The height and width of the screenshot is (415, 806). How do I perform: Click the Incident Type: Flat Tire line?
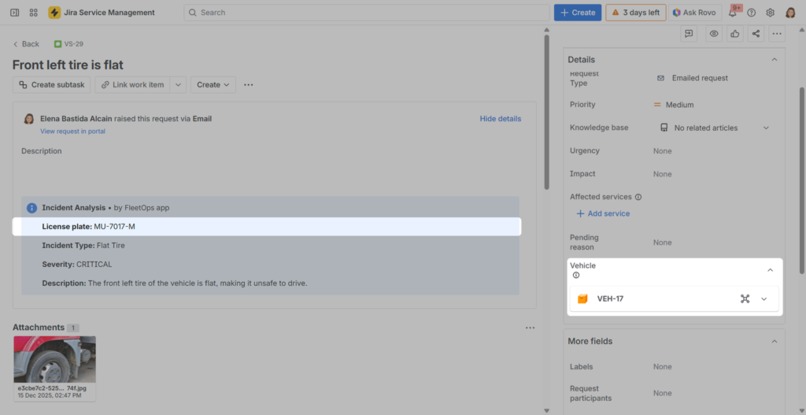(x=83, y=245)
